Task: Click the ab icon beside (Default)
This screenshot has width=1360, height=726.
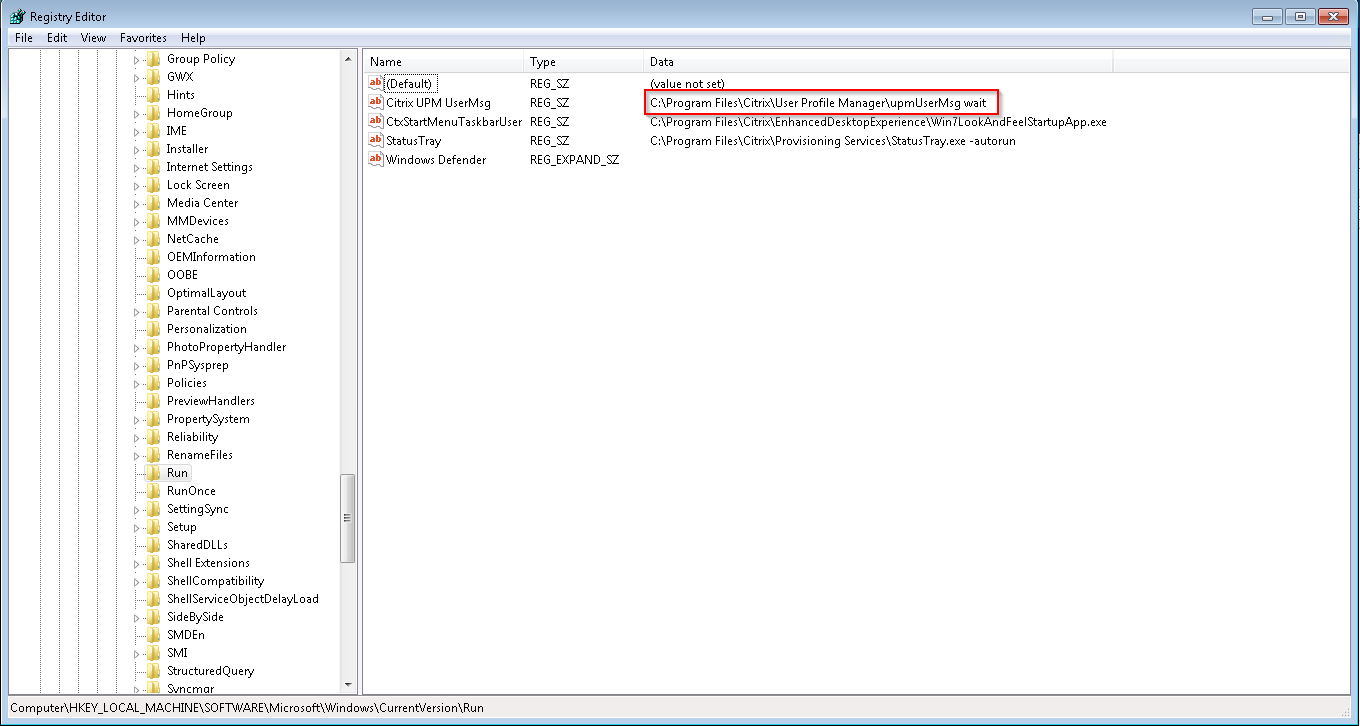Action: coord(375,83)
